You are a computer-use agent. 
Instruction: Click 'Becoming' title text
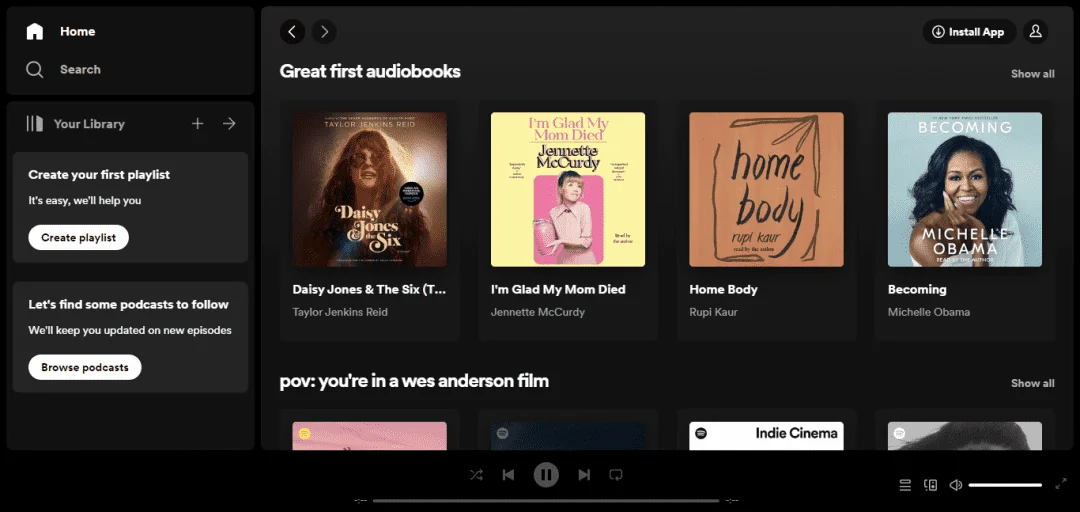pyautogui.click(x=917, y=289)
